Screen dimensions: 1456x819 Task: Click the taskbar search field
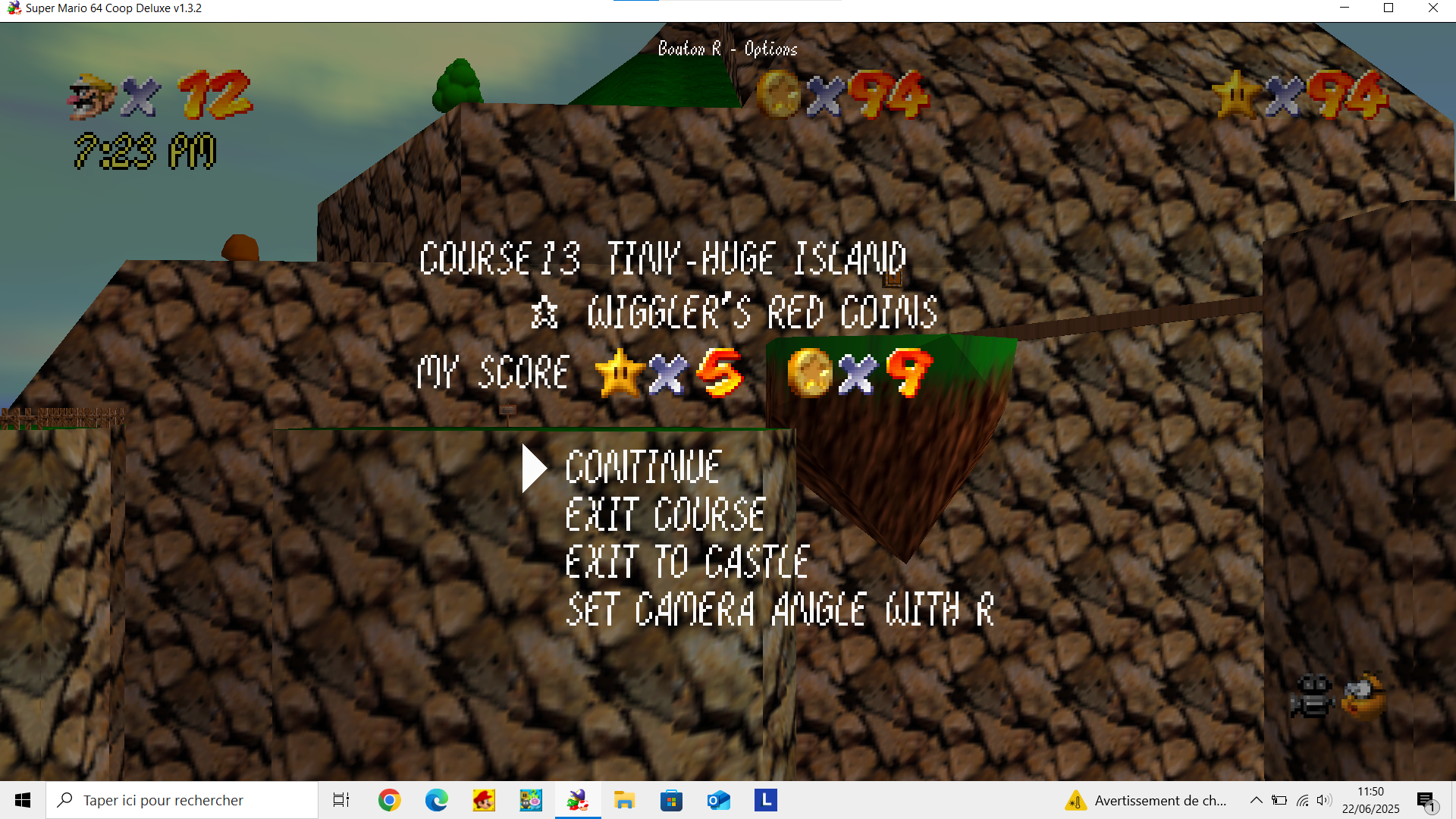[182, 800]
